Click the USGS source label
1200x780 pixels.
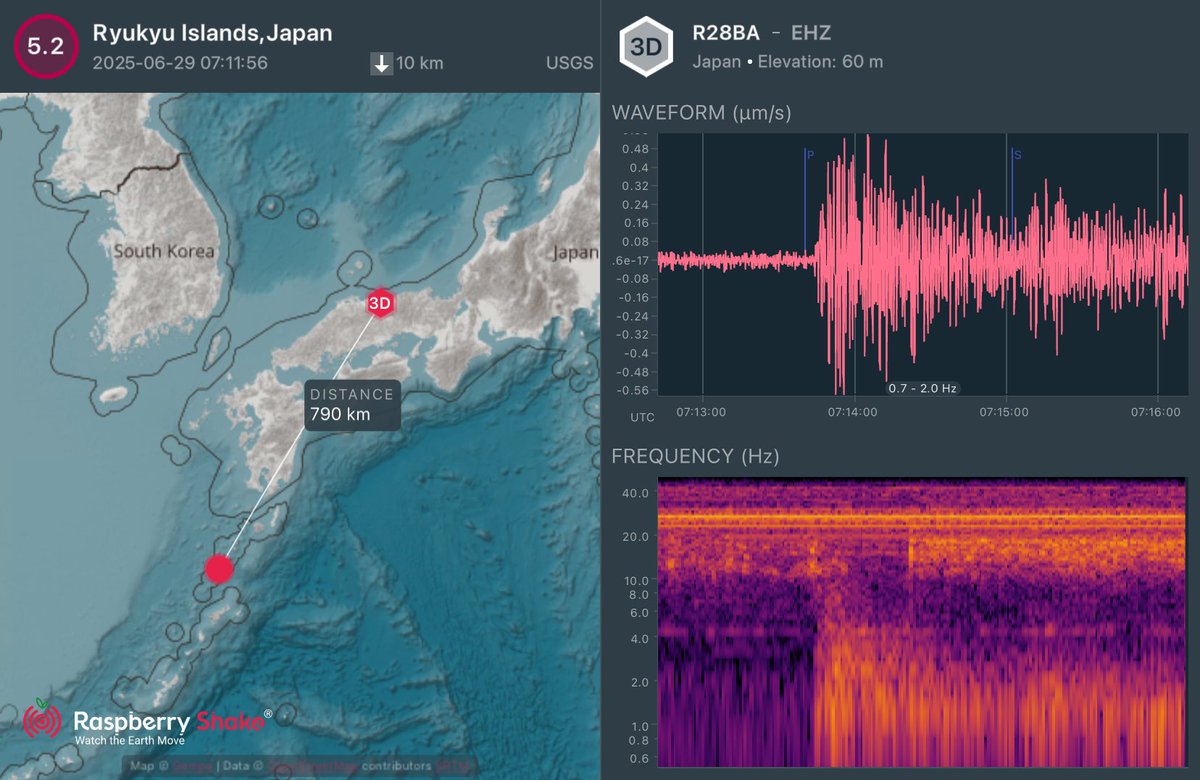coord(570,64)
